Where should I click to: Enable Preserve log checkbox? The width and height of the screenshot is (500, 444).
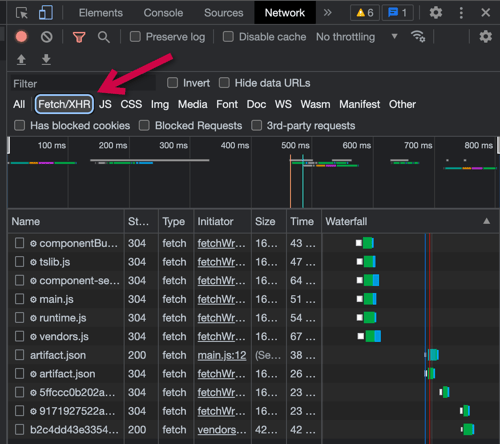(x=135, y=37)
